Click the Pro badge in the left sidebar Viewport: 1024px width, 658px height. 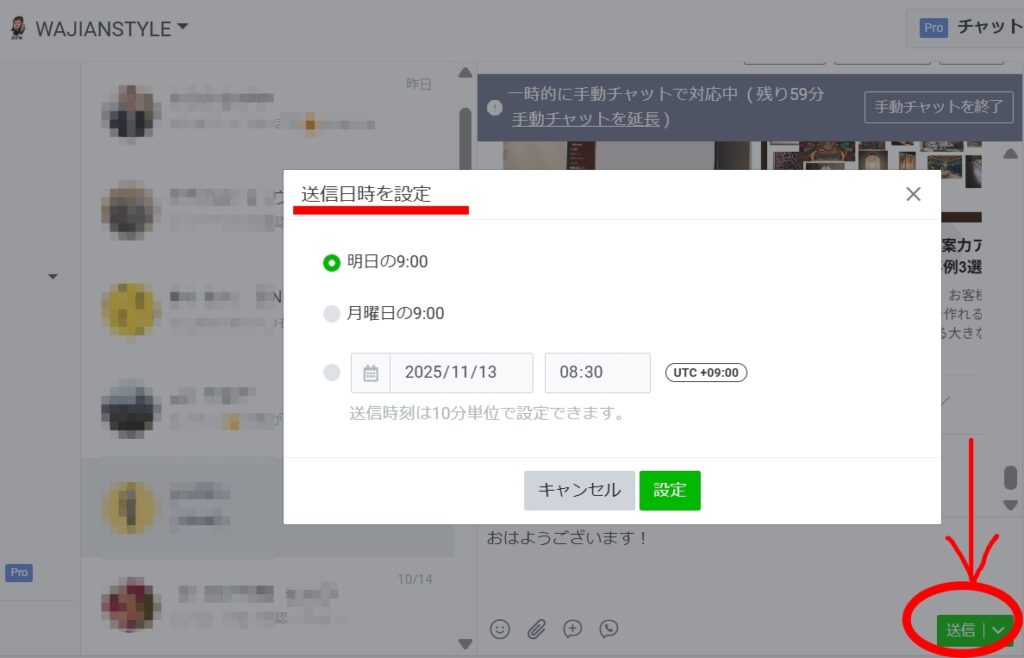coord(18,572)
